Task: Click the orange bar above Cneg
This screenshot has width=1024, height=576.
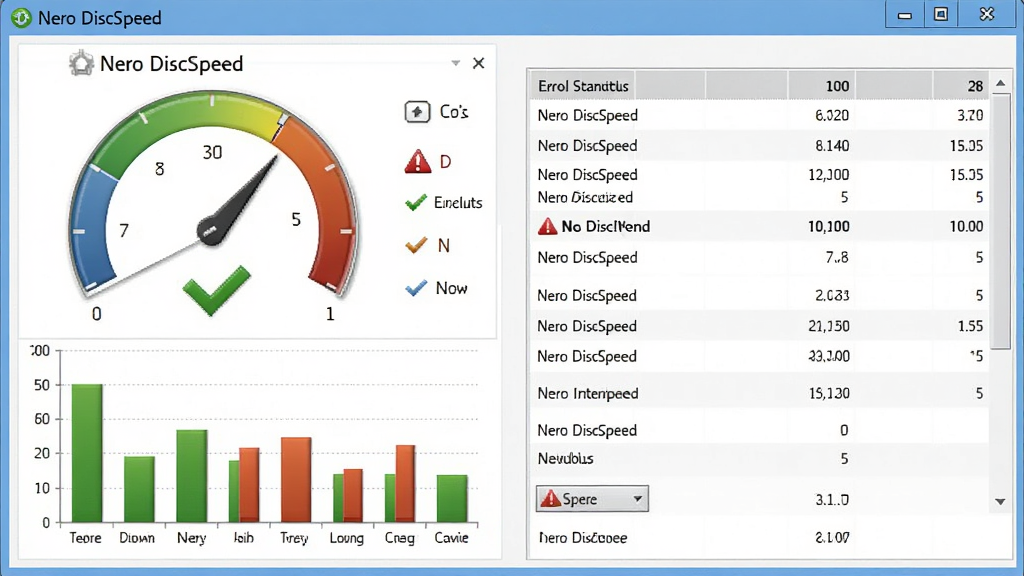Action: [406, 484]
